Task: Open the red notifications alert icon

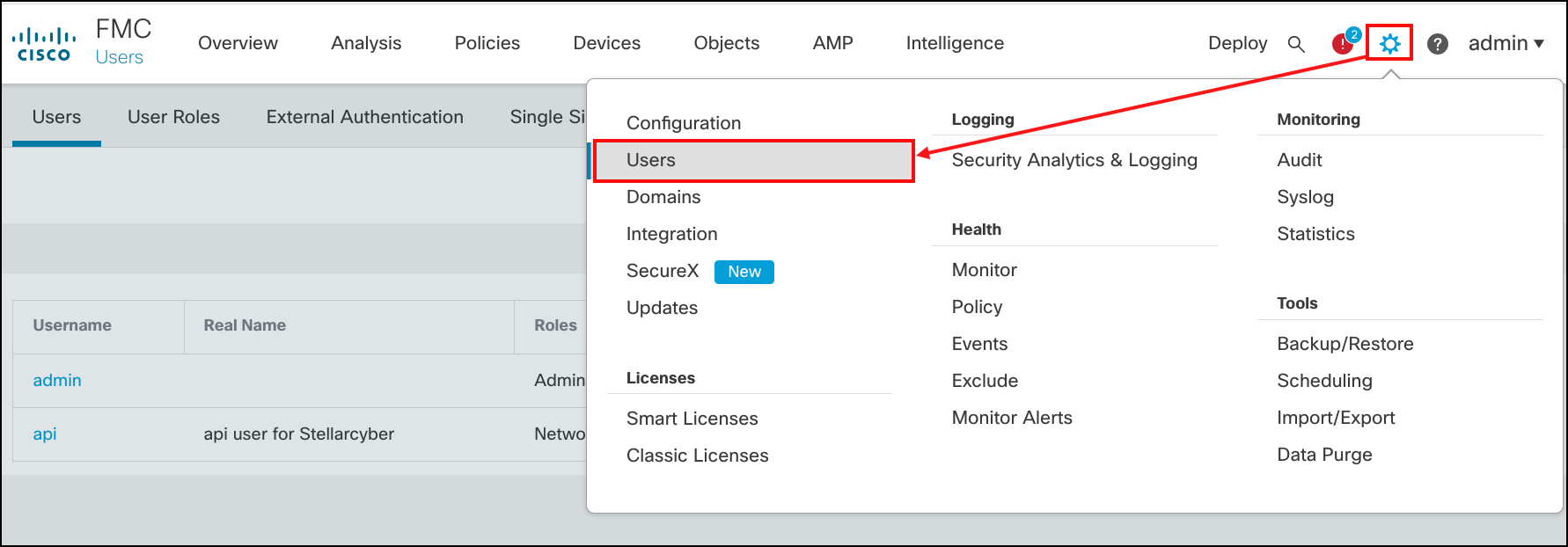Action: pos(1343,43)
